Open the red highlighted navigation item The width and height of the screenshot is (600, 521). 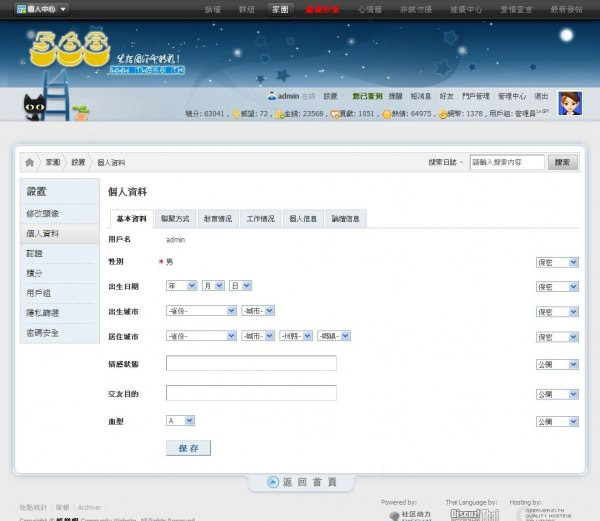point(322,9)
